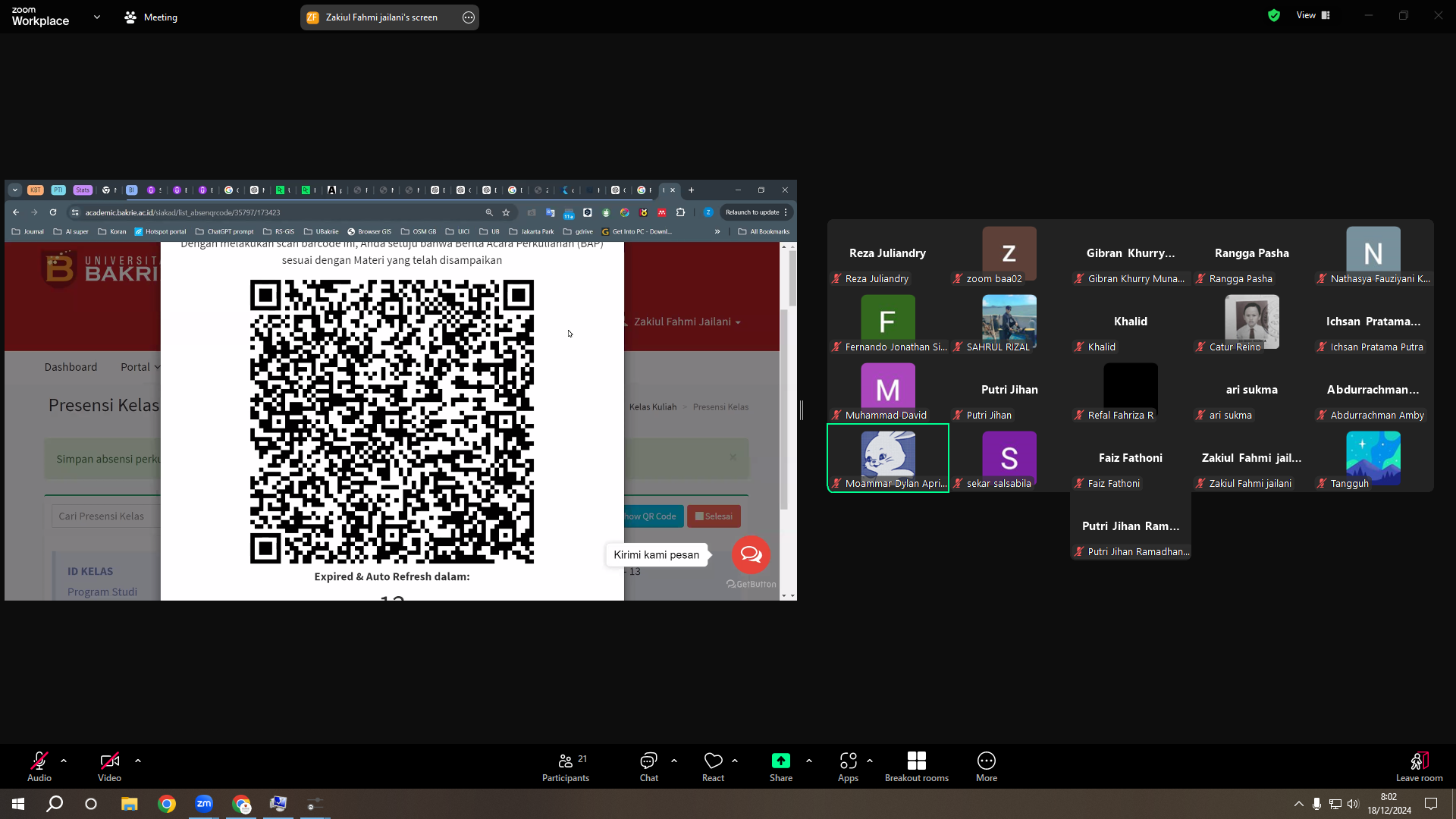Click the red Selesai button
1456x819 pixels.
(714, 516)
